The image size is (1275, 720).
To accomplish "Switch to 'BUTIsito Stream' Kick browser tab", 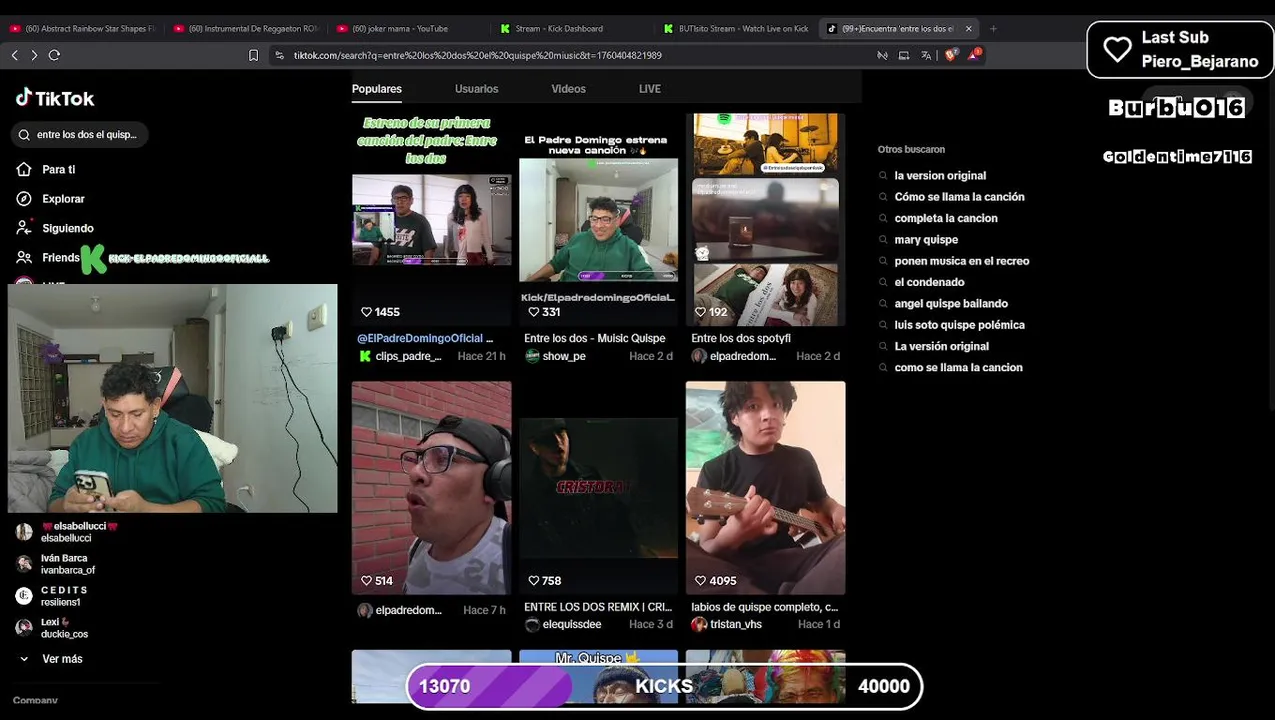I will [x=736, y=29].
